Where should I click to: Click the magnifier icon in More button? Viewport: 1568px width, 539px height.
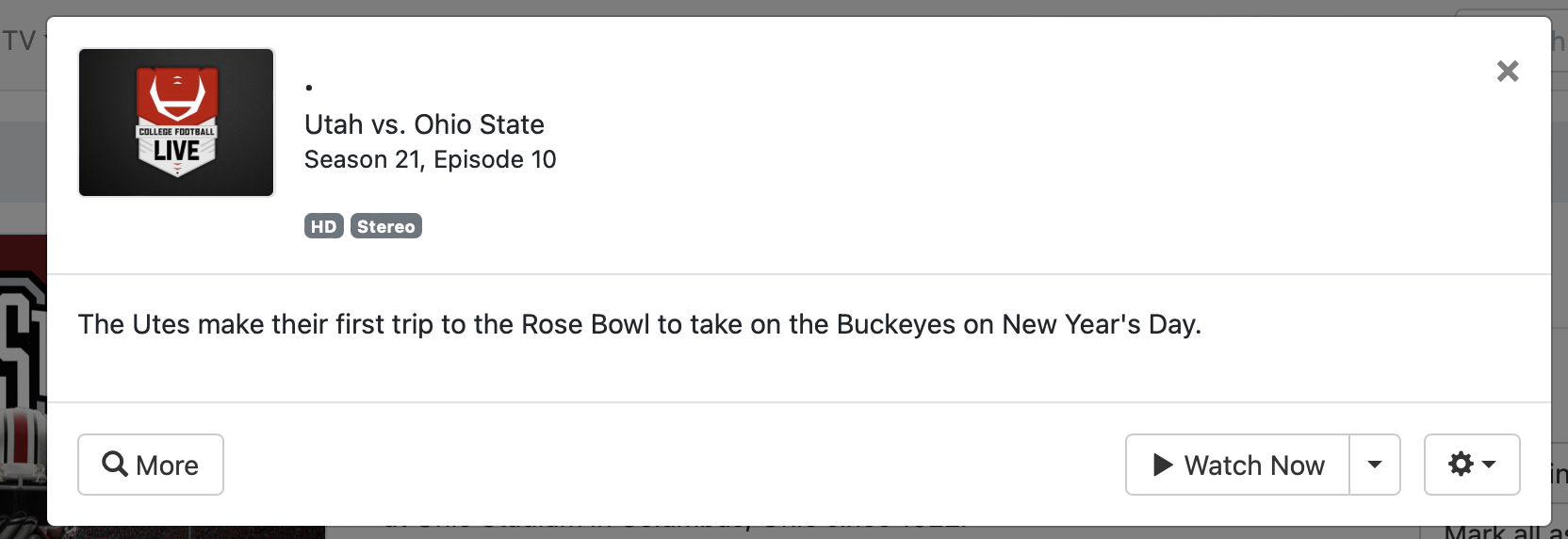[x=115, y=465]
